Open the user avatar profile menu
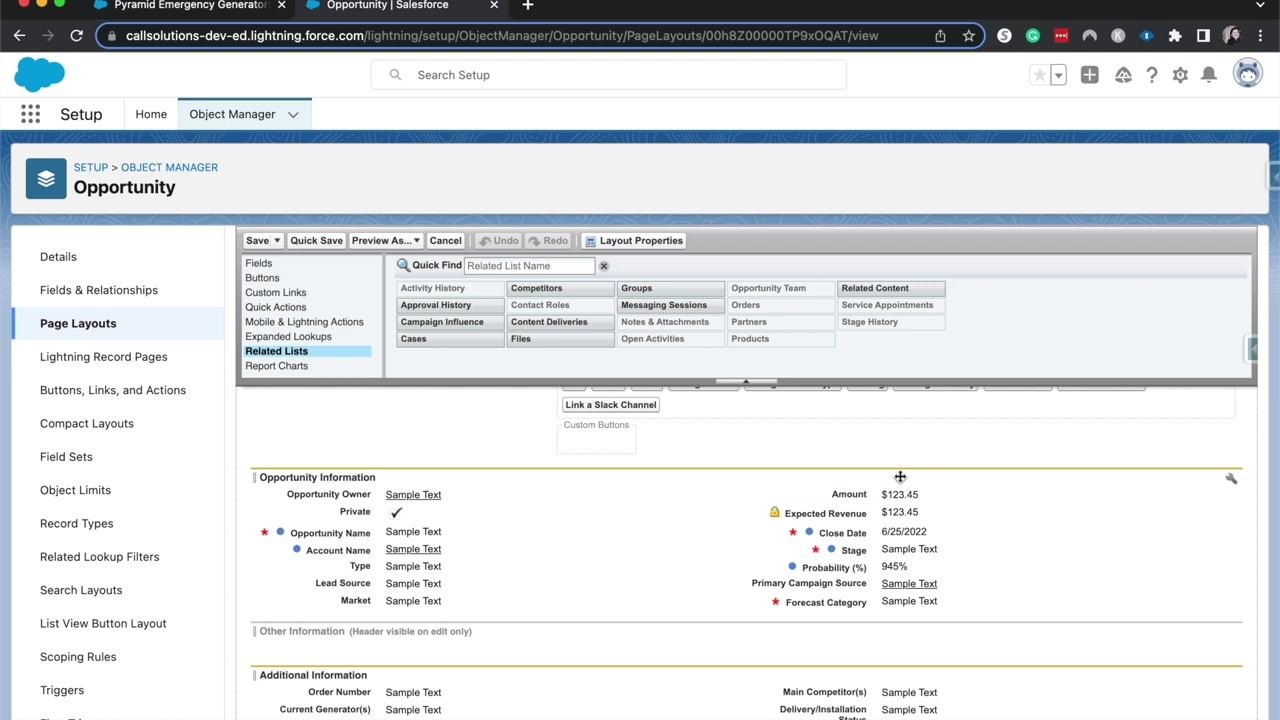1280x720 pixels. coord(1248,73)
